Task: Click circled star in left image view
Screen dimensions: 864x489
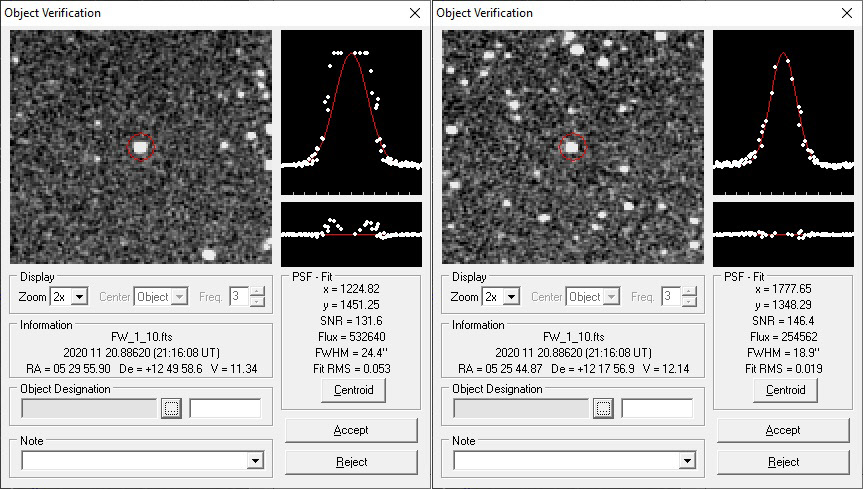Action: 141,147
